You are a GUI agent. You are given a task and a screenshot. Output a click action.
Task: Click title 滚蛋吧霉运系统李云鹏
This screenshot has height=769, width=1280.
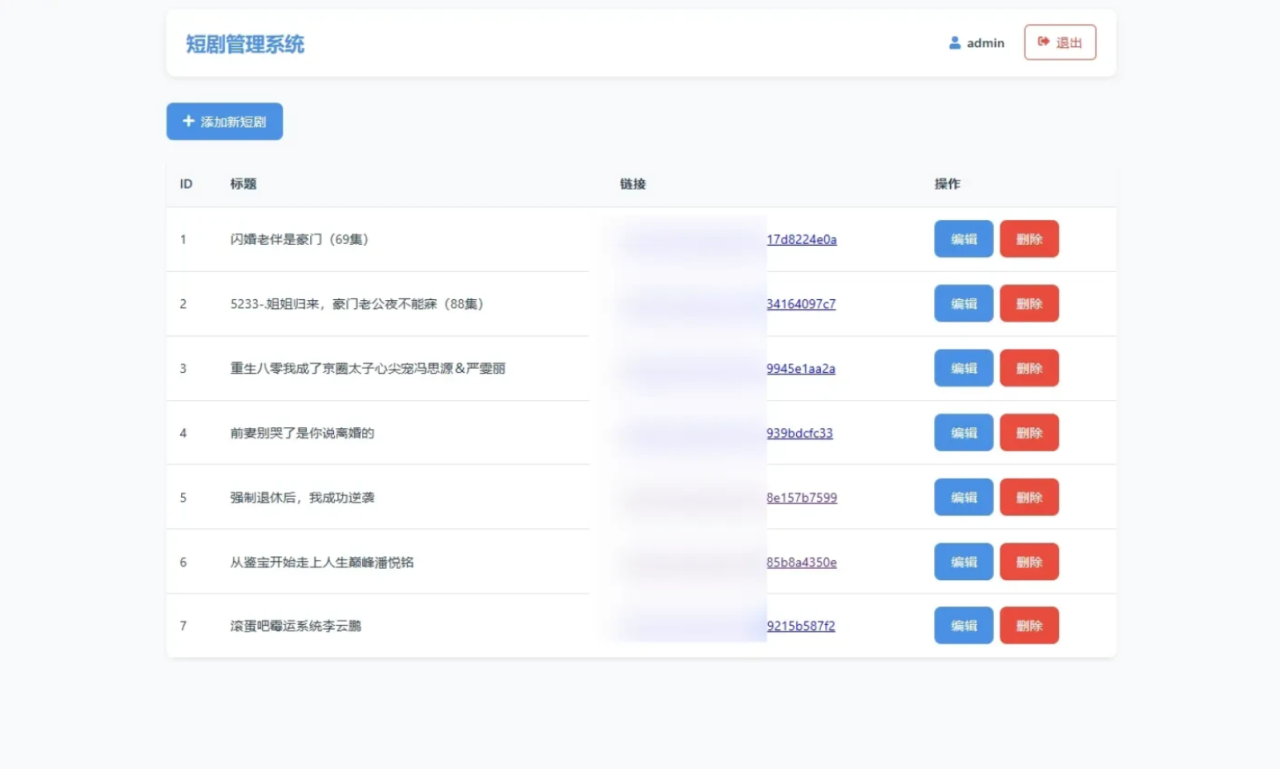point(296,627)
